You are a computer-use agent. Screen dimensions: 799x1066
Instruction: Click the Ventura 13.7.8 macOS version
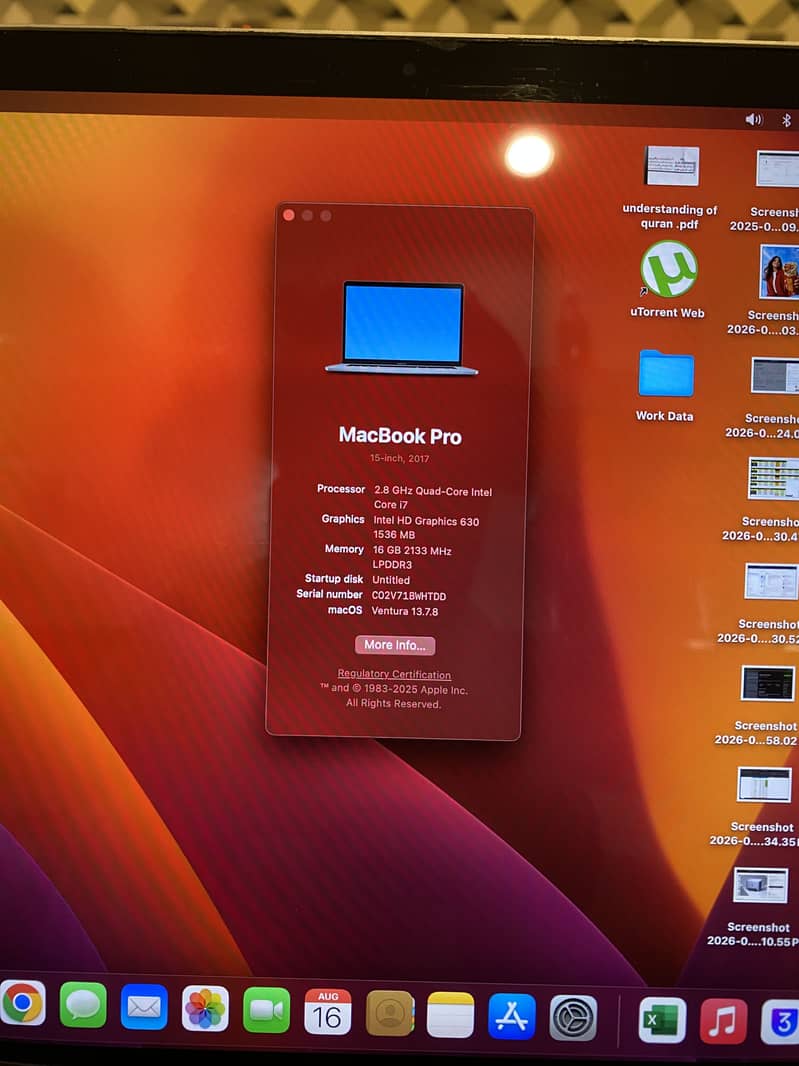coord(405,611)
